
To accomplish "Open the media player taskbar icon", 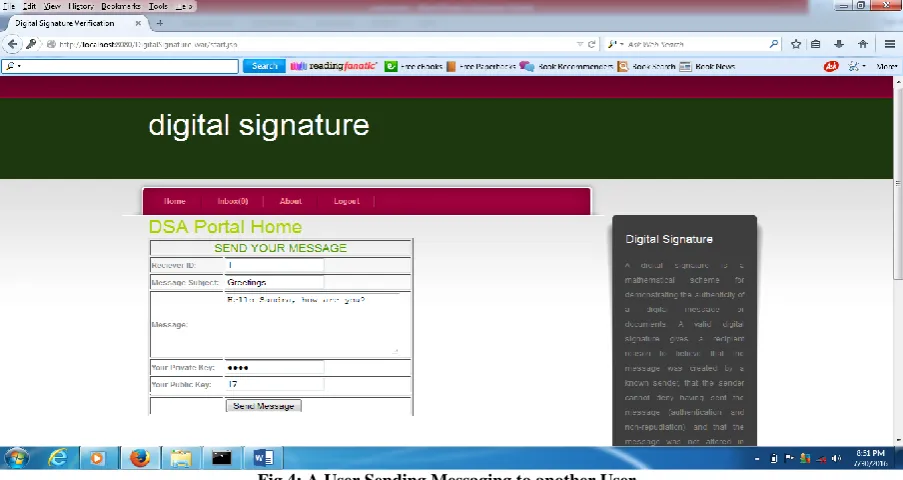I will (x=97, y=459).
